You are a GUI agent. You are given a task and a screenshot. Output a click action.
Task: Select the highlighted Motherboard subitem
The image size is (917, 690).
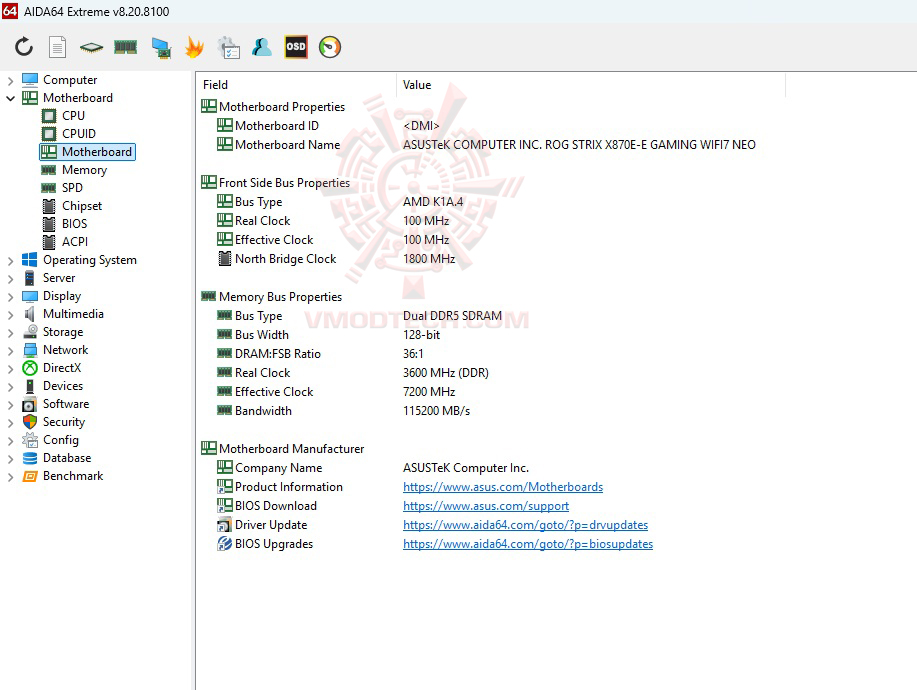coord(88,152)
